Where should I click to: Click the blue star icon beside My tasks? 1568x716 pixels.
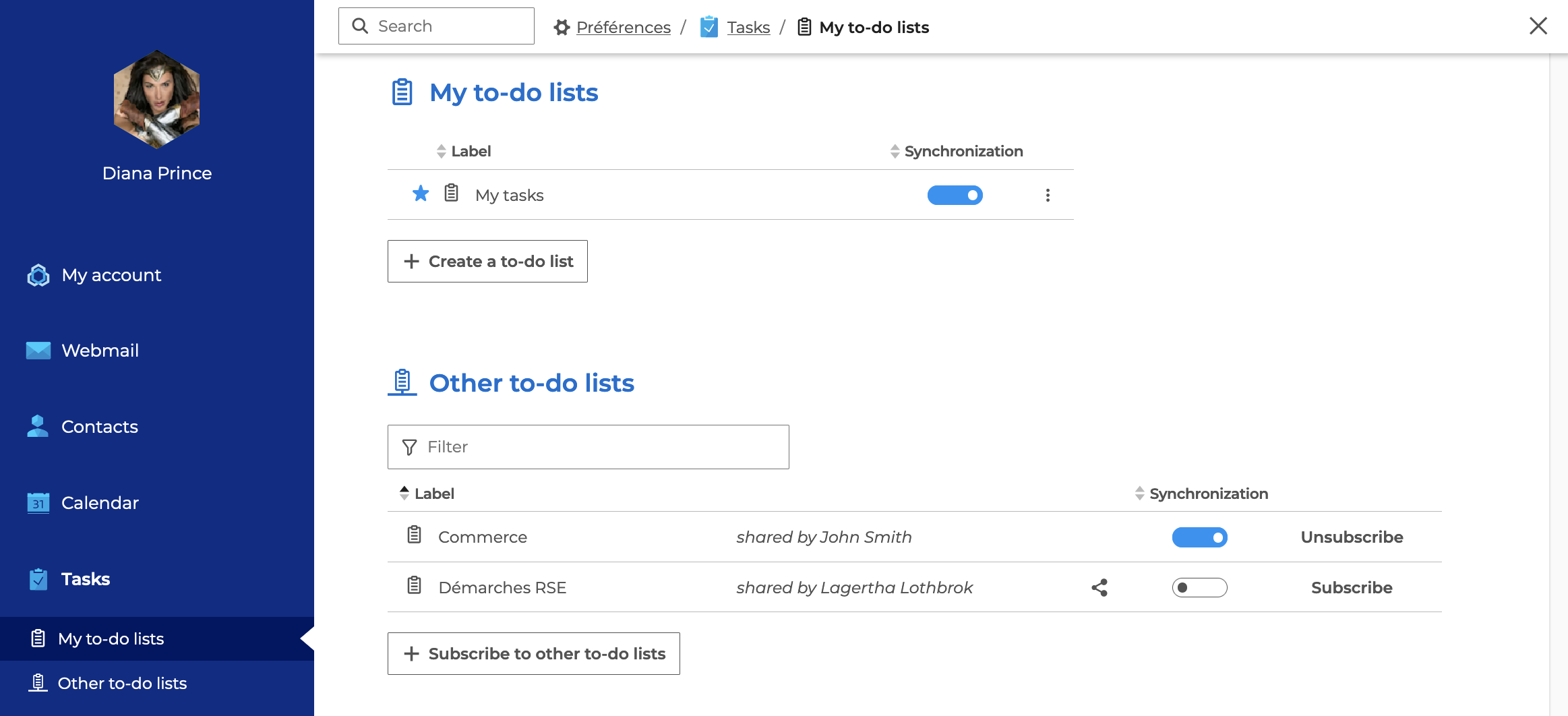pos(421,194)
